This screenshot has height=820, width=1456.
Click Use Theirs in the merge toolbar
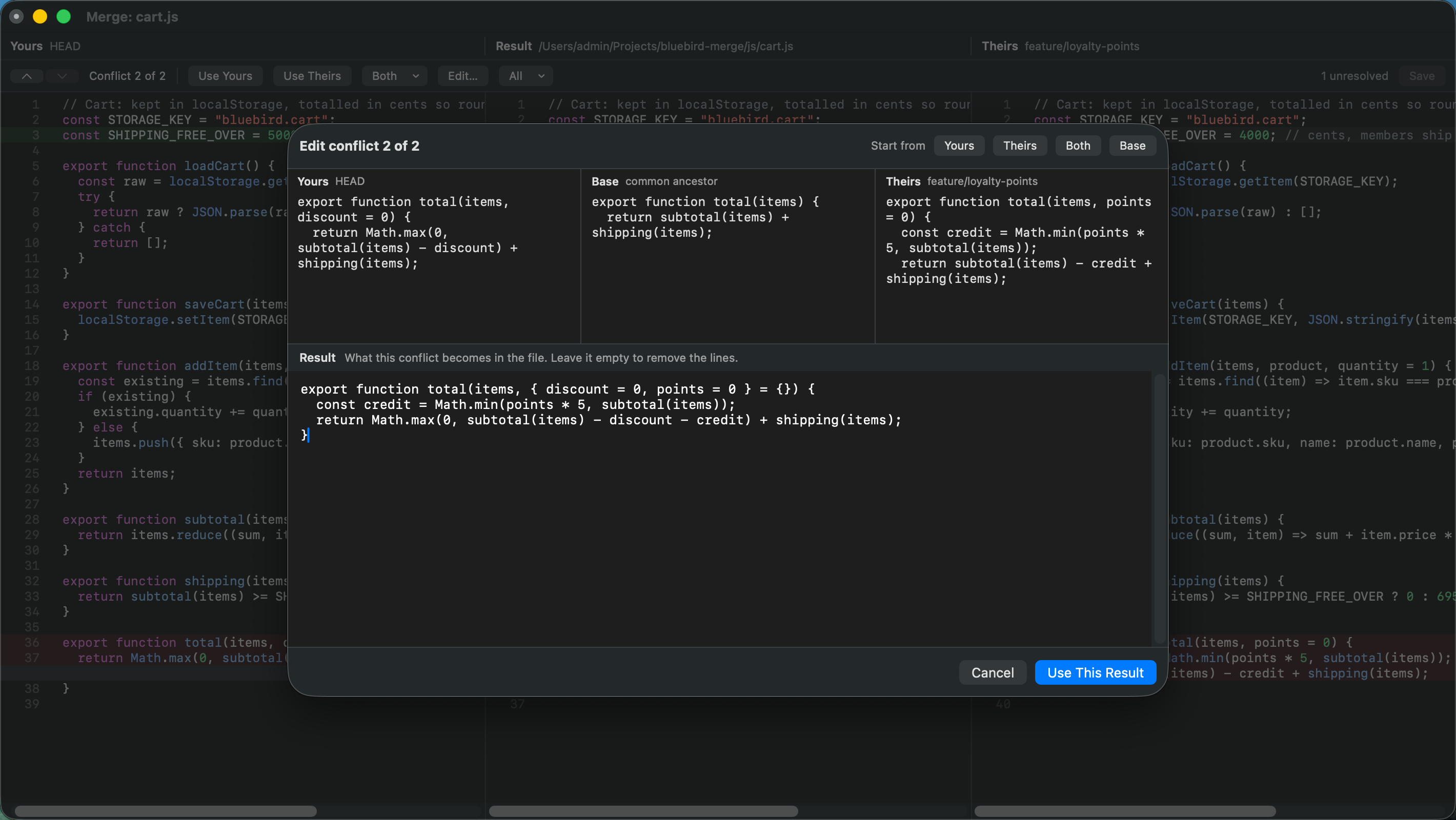coord(312,76)
